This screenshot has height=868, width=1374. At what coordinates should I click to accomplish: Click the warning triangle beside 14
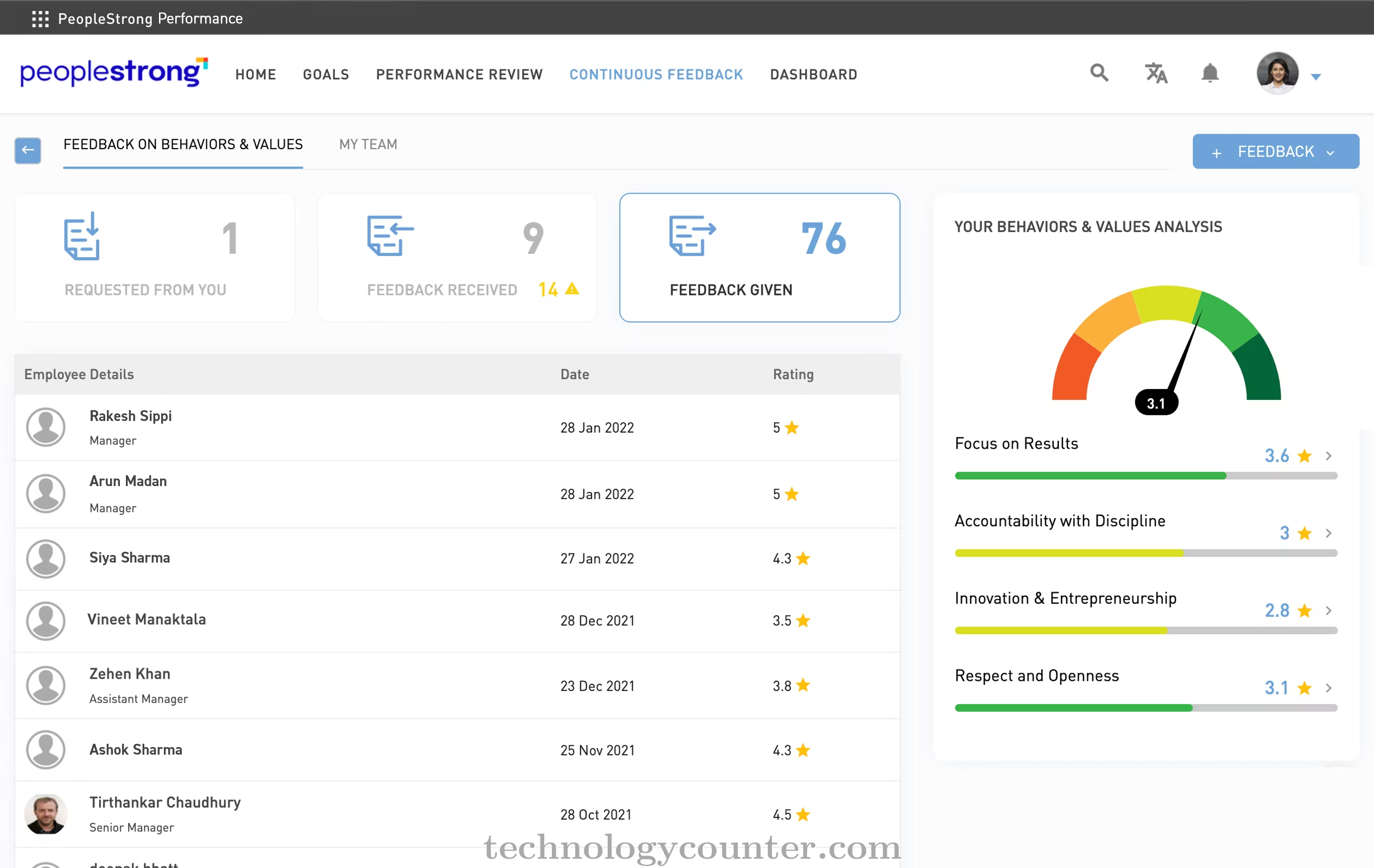[x=572, y=289]
